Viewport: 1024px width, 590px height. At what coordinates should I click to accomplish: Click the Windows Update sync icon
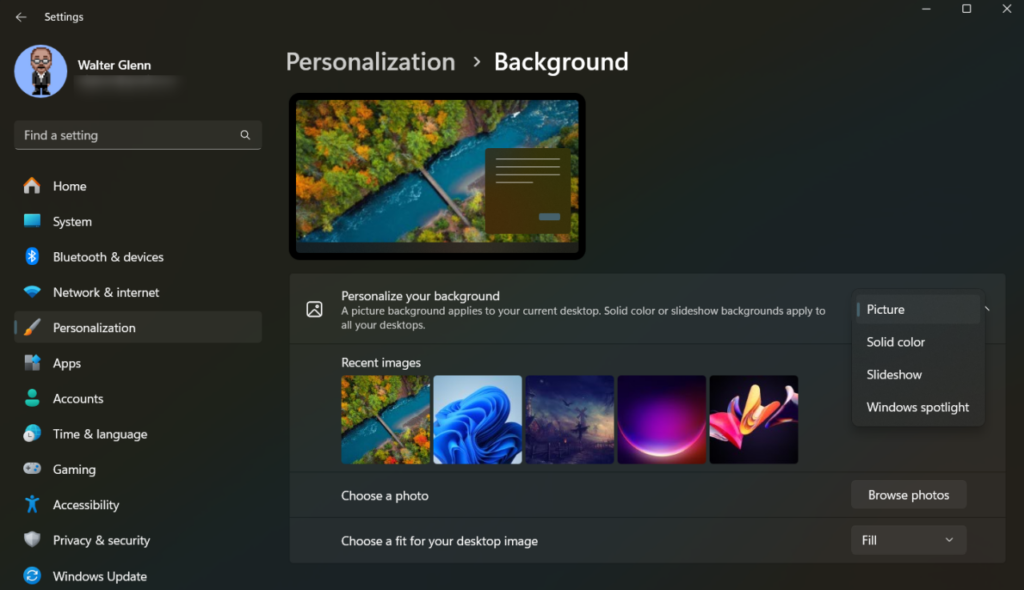[x=32, y=576]
